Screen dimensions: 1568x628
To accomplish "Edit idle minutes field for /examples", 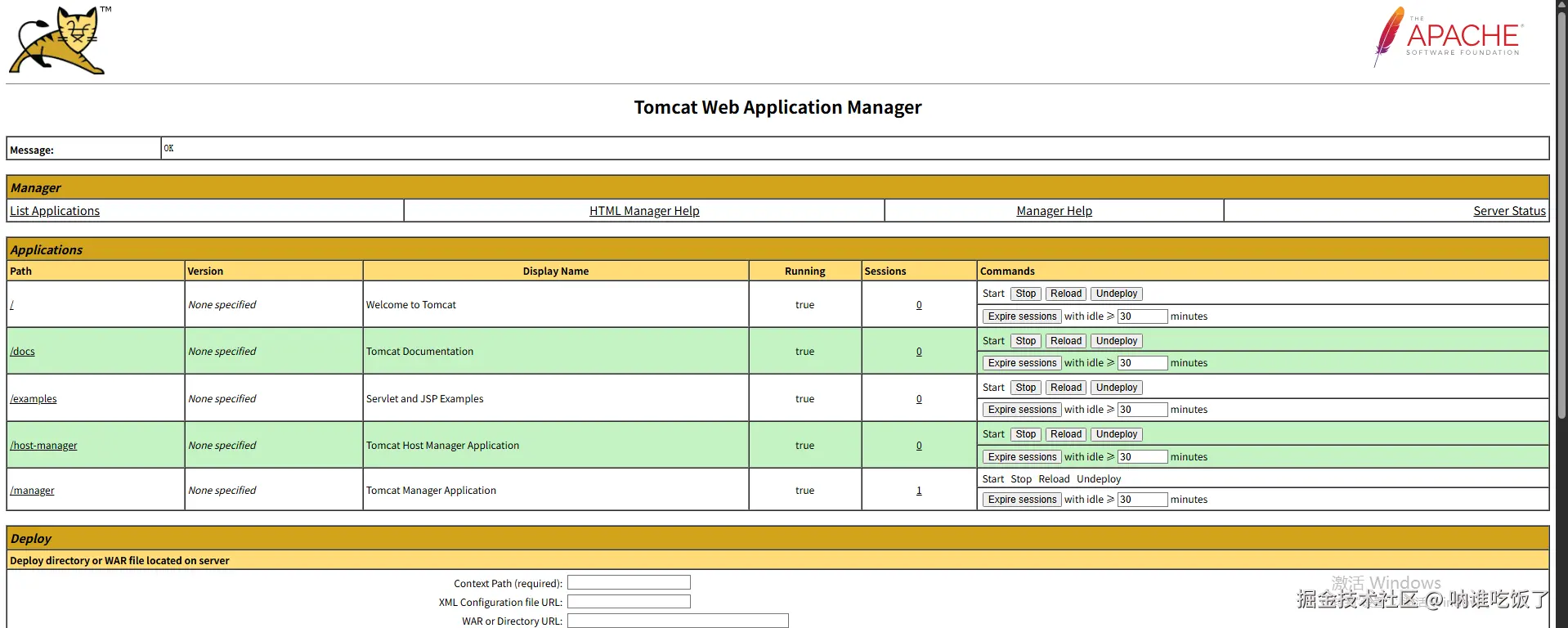I will (x=1142, y=410).
